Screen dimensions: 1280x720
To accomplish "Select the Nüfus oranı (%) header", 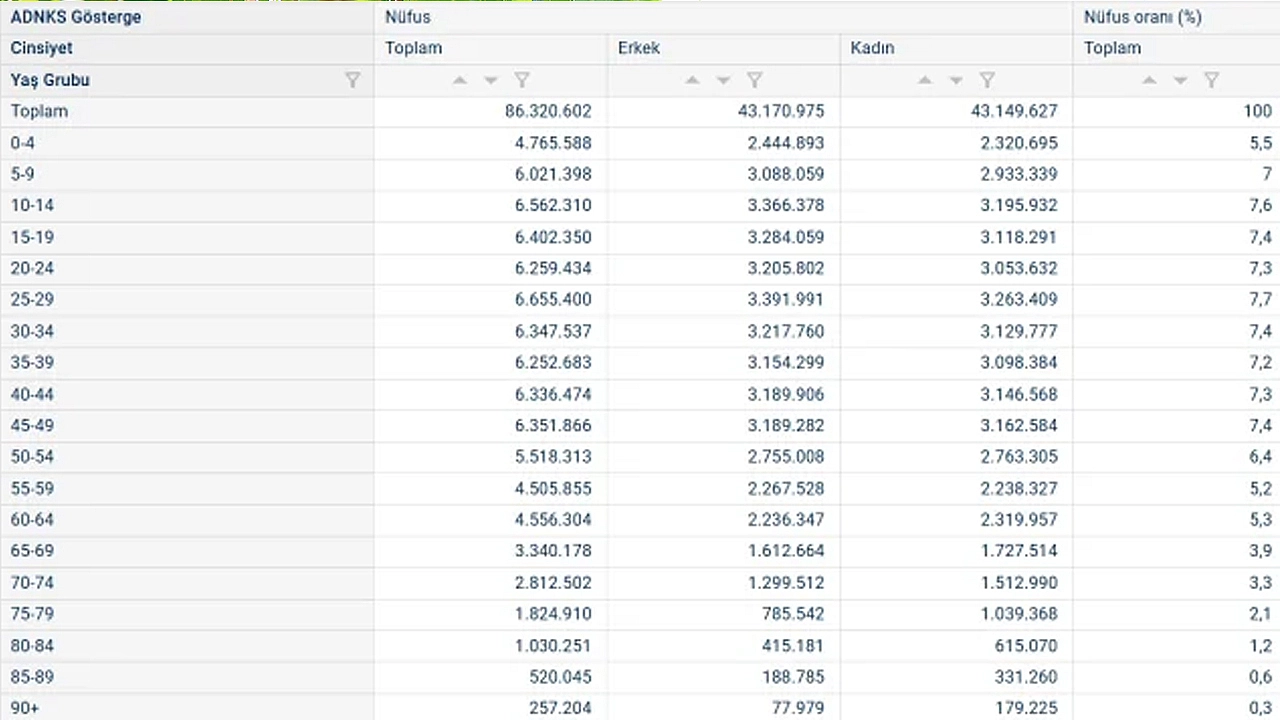I will pyautogui.click(x=1143, y=17).
